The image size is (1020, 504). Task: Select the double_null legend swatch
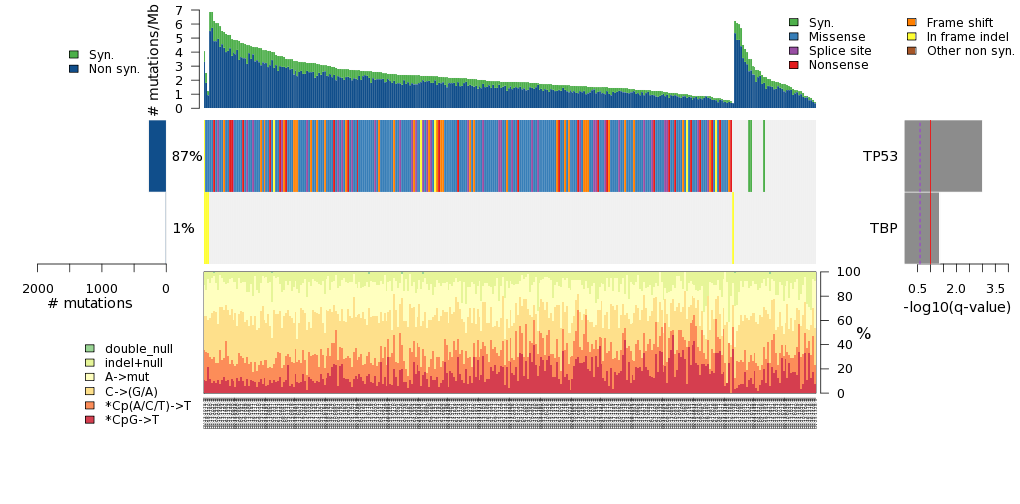pos(90,349)
